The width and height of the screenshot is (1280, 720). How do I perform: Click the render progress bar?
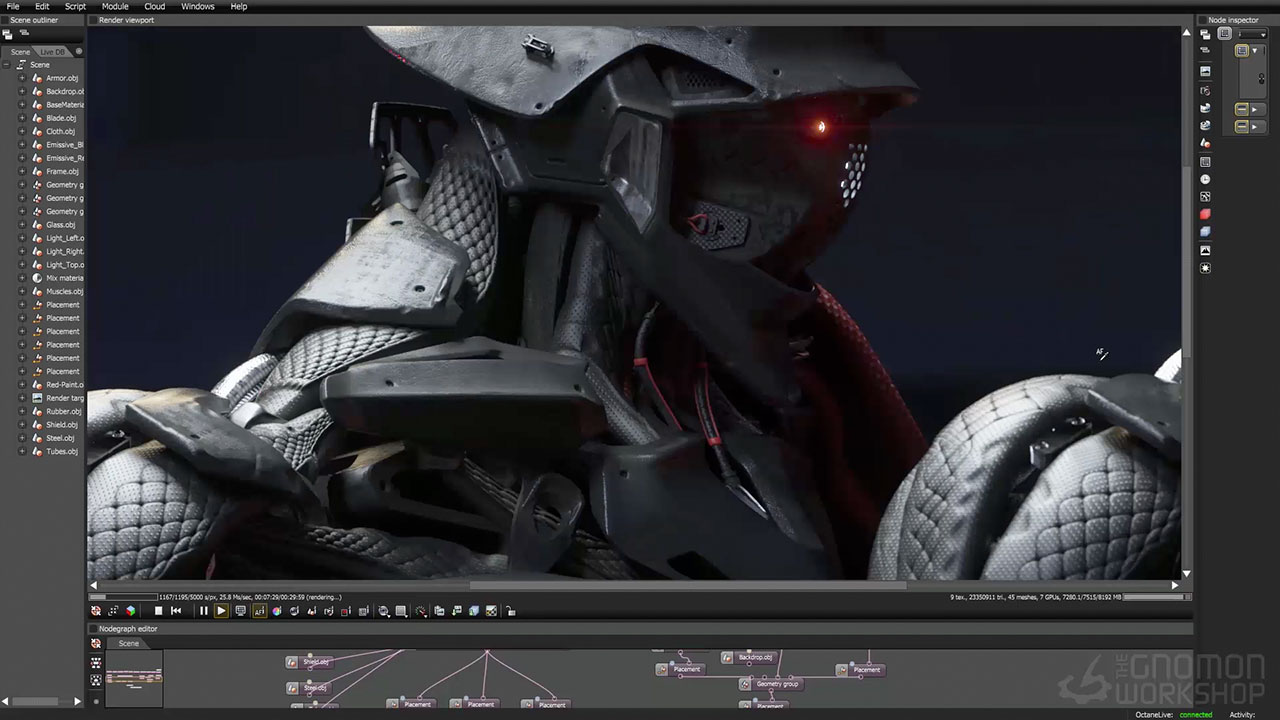pyautogui.click(x=123, y=597)
